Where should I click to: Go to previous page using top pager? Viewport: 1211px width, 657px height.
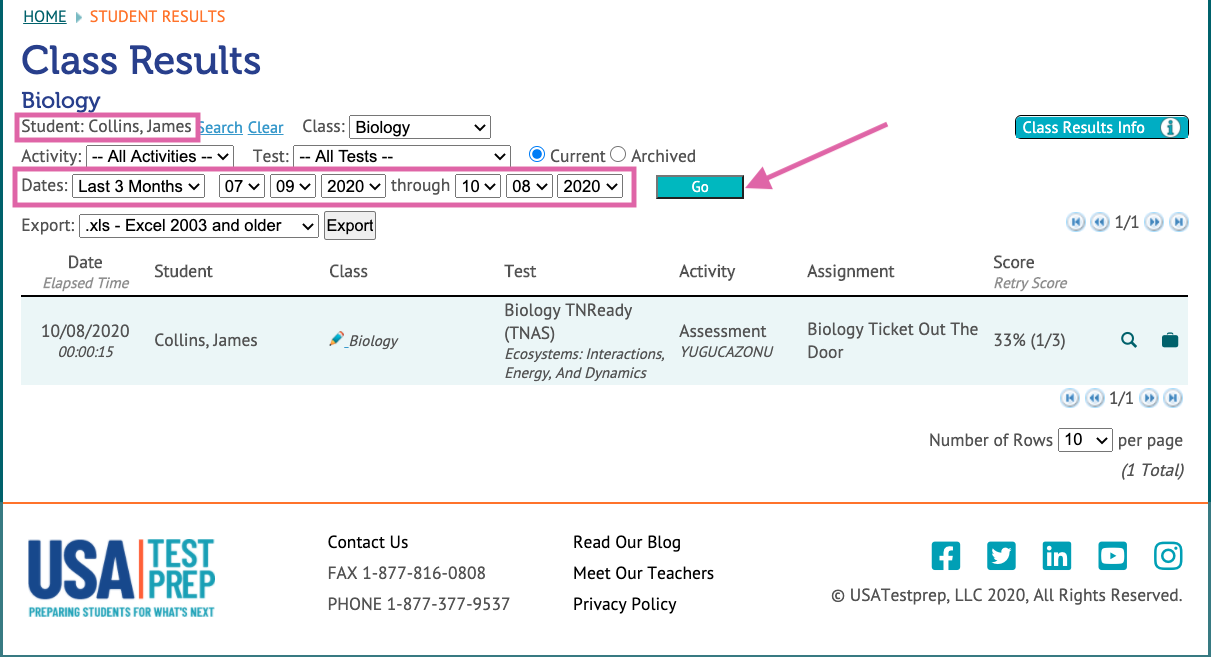(x=1098, y=222)
